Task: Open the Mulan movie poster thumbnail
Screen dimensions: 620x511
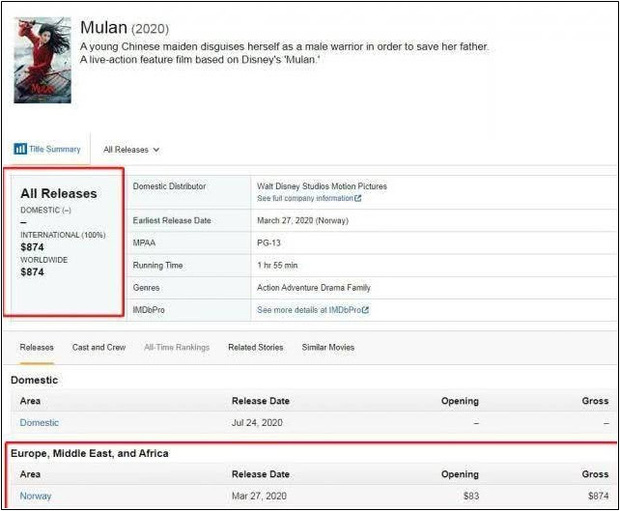Action: [42, 60]
